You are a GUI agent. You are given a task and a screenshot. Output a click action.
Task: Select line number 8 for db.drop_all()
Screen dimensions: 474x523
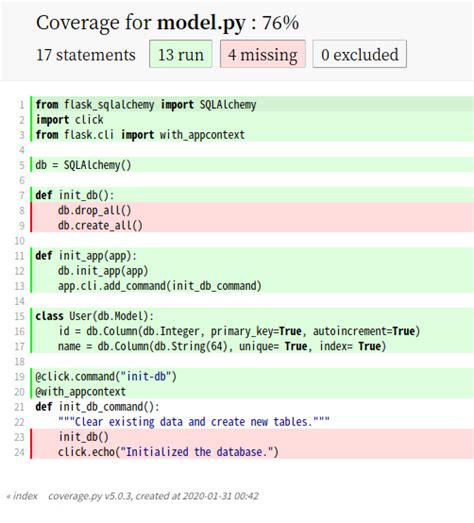click(x=22, y=210)
